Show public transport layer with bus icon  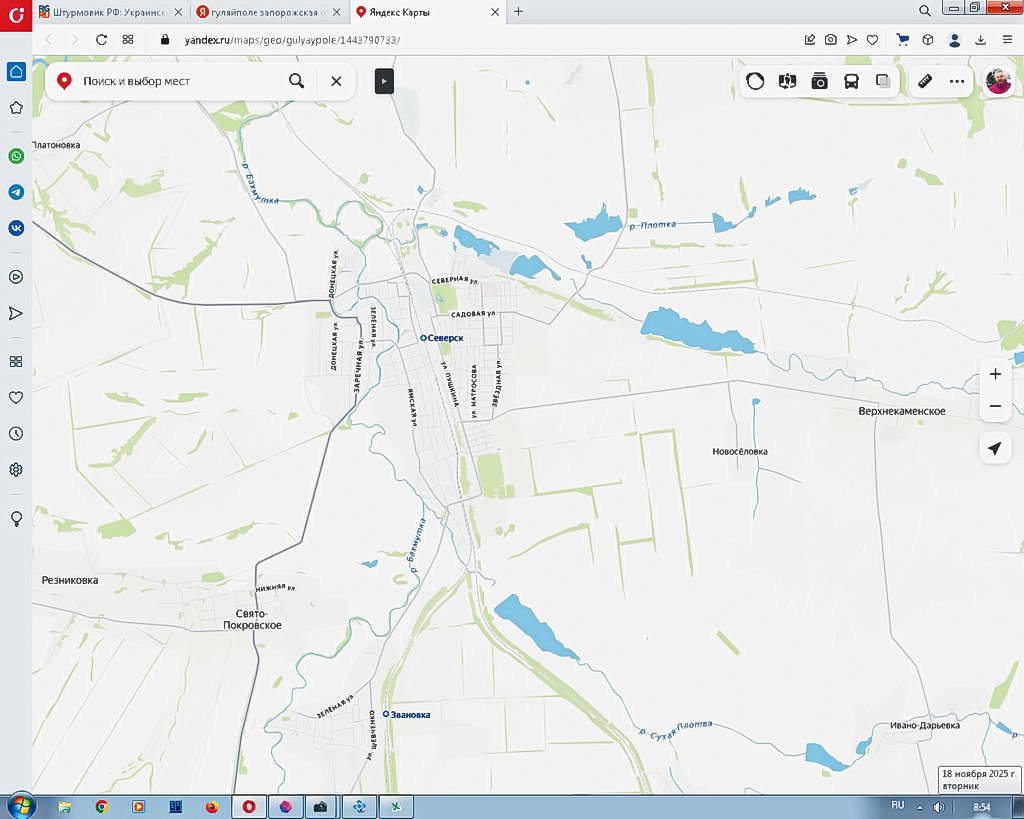(x=851, y=81)
